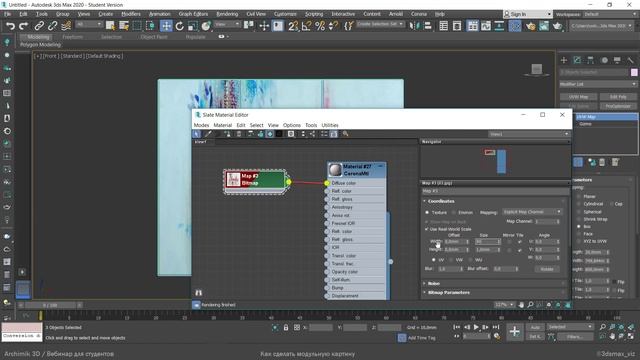Open the Workspaces Default dropdown
This screenshot has width=640, height=360.
coord(611,14)
